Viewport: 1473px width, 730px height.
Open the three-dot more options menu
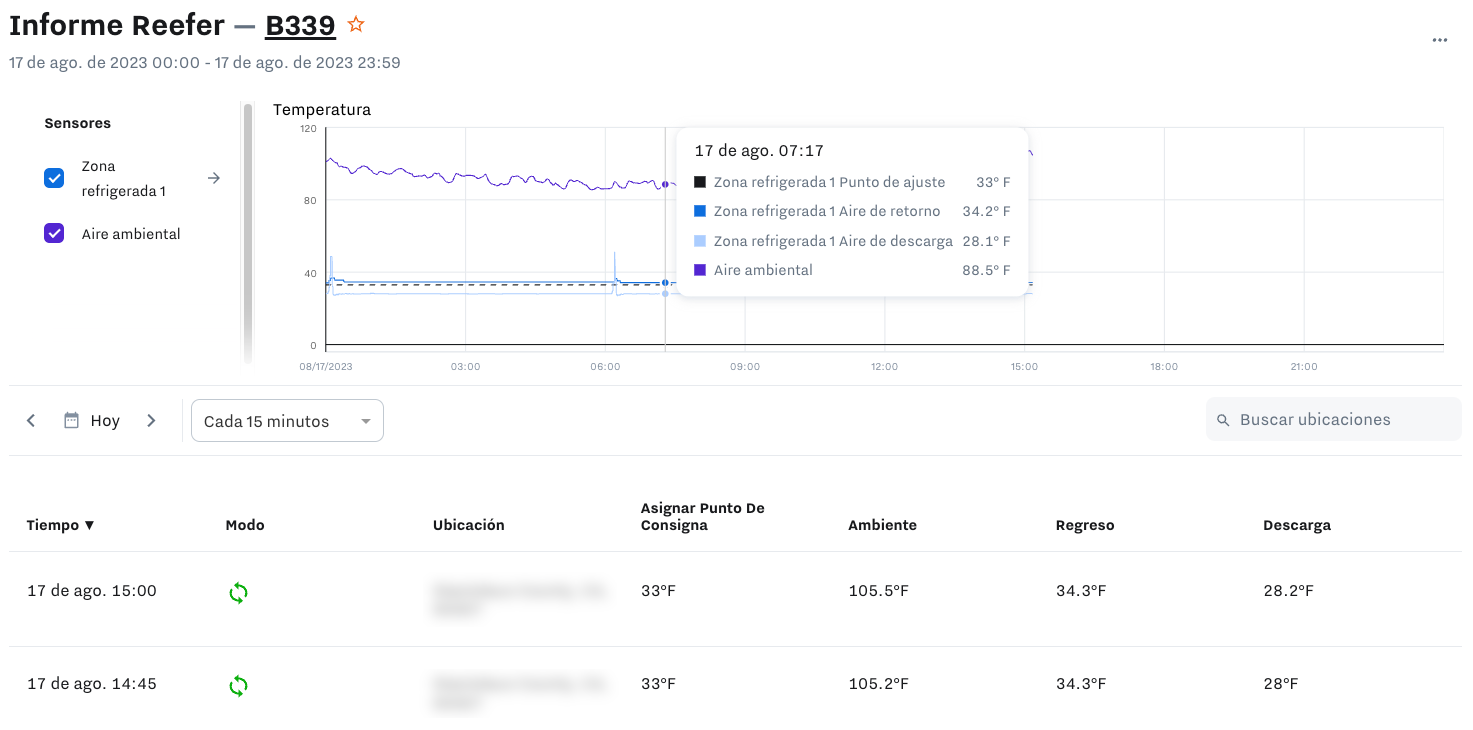click(1439, 40)
